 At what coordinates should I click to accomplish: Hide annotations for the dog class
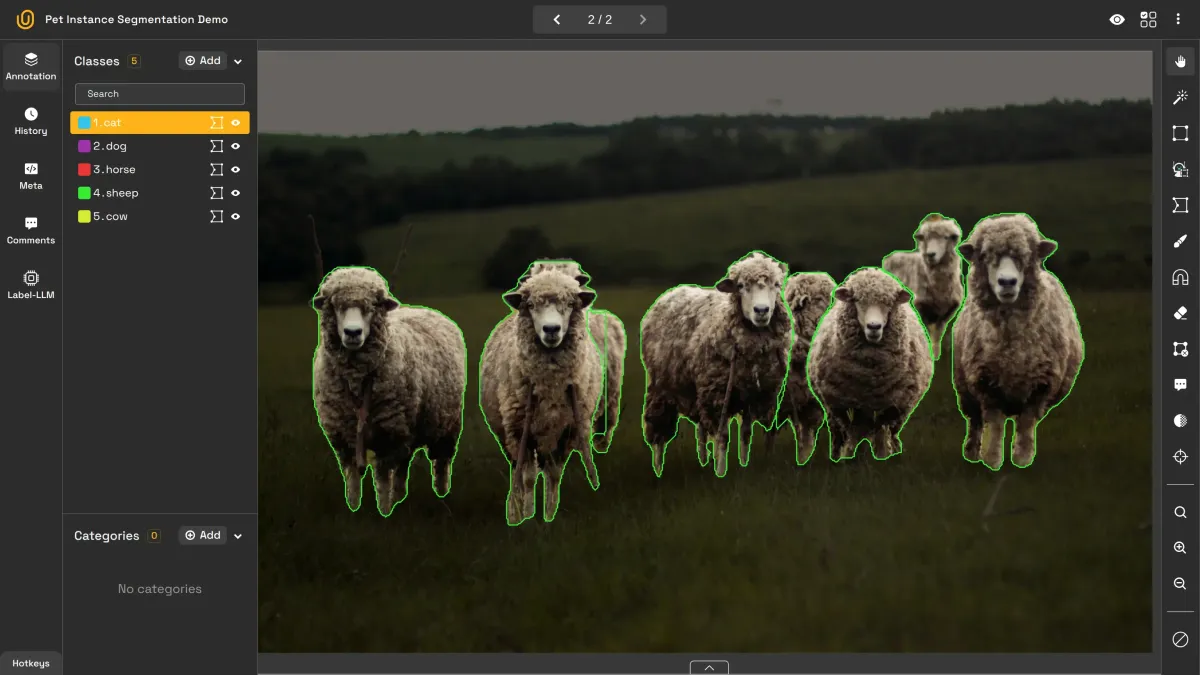tap(237, 146)
